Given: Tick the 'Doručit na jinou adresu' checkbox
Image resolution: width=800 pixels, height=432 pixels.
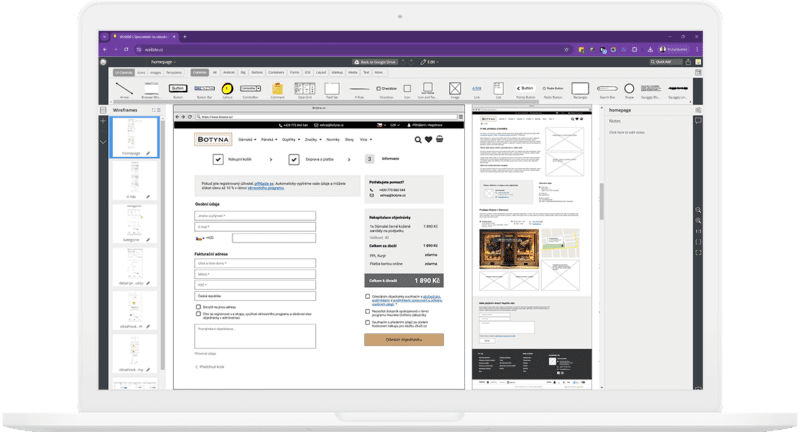Looking at the screenshot, I should [198, 306].
